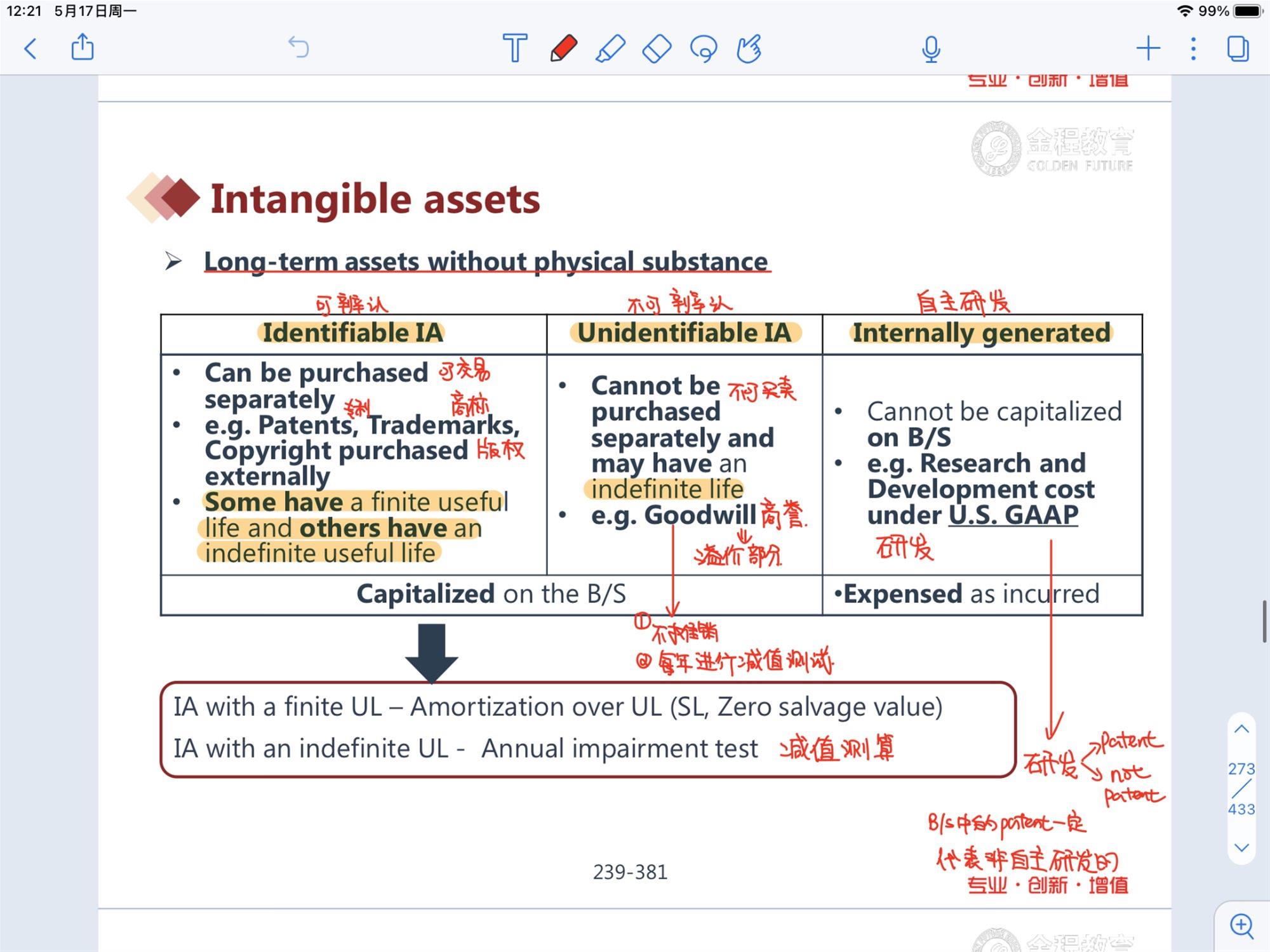Tap the date in status bar
Screen dimensions: 1270x952
point(95,11)
